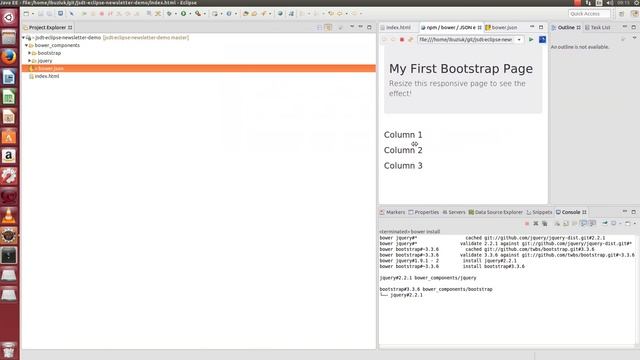Open the Data Source Explorer tab
Screen dimensions: 640x360
coord(496,212)
